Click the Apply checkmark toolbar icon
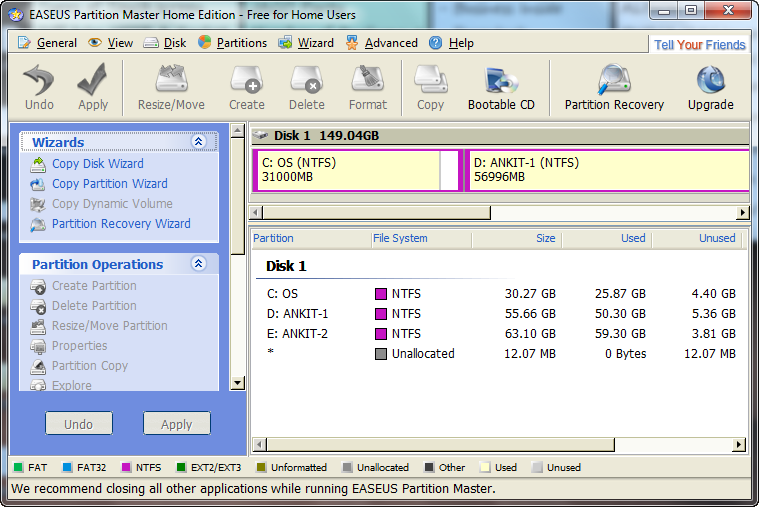 click(93, 87)
